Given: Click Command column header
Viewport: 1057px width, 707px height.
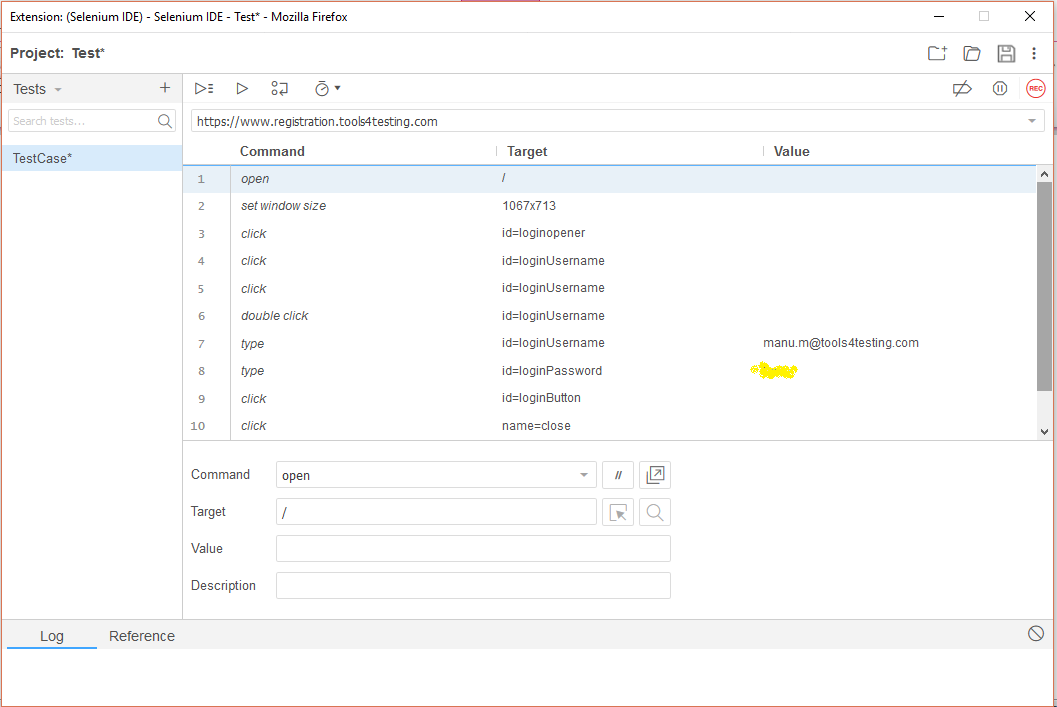Looking at the screenshot, I should [x=272, y=151].
